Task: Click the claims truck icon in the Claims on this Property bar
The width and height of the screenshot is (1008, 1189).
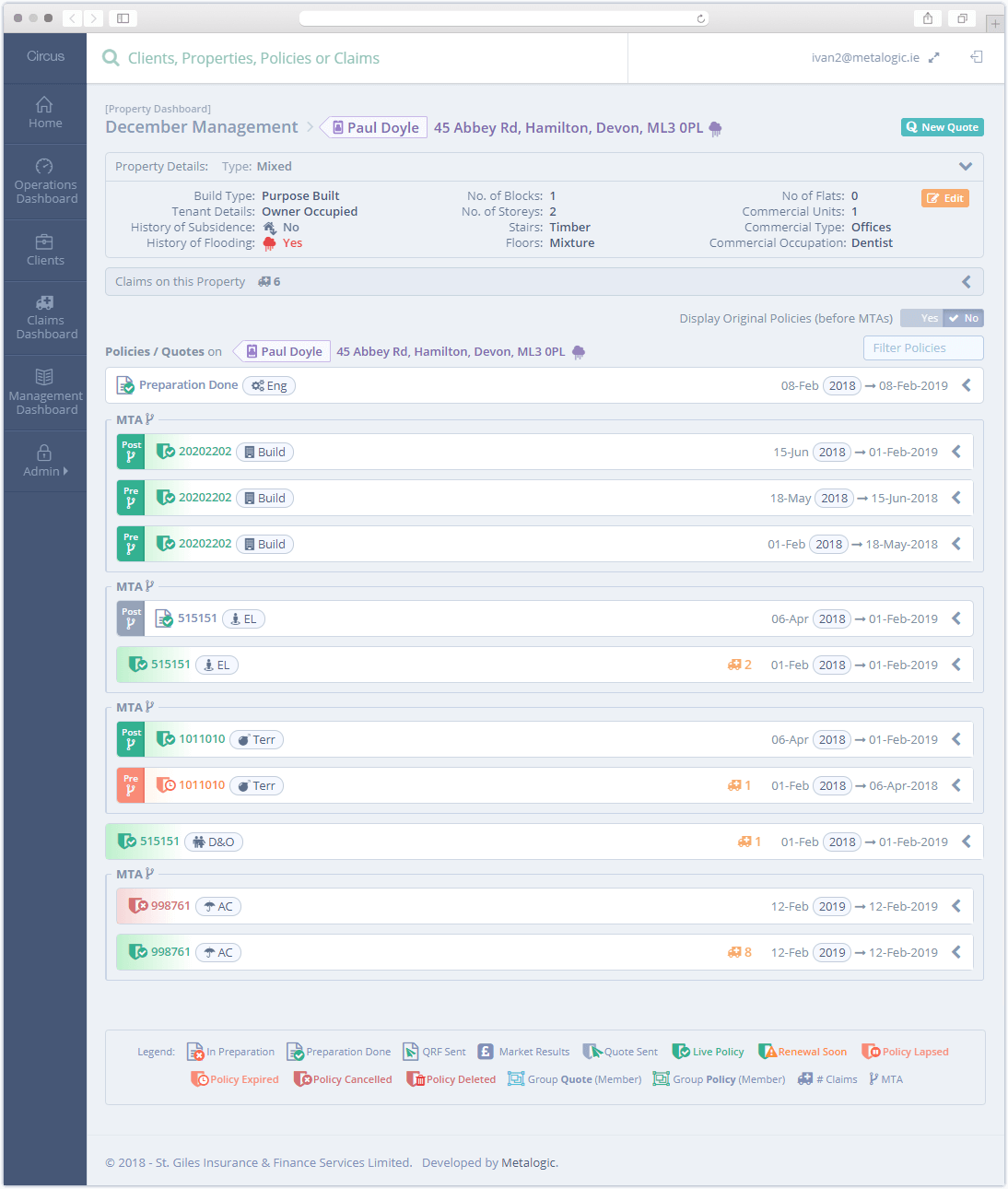Action: pos(264,282)
